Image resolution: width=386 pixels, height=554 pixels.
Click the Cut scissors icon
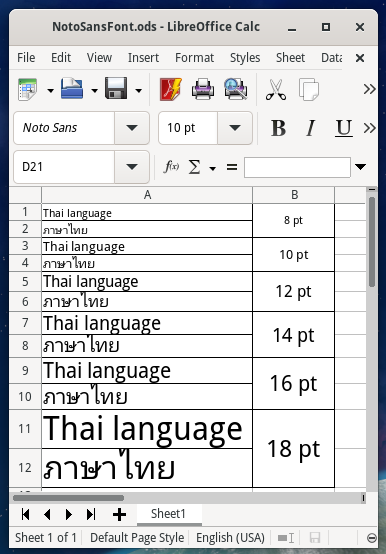(276, 90)
